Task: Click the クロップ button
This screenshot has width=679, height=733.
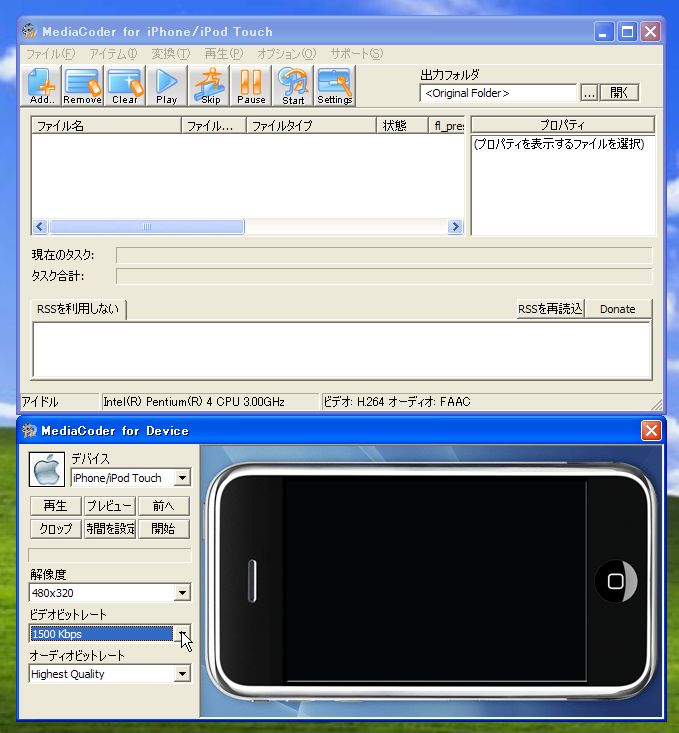Action: pyautogui.click(x=55, y=529)
